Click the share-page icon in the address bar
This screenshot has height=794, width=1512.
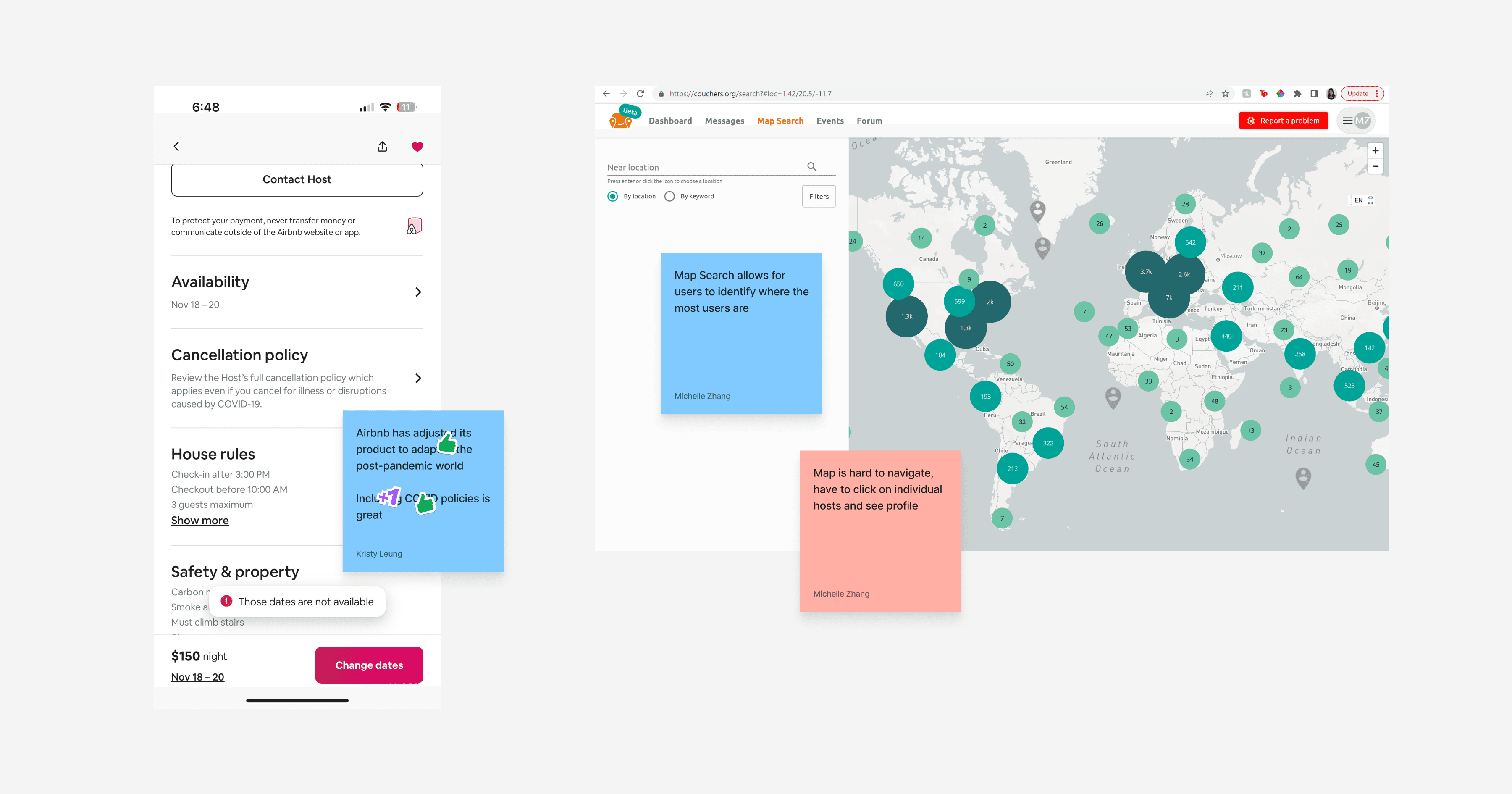[x=1208, y=93]
